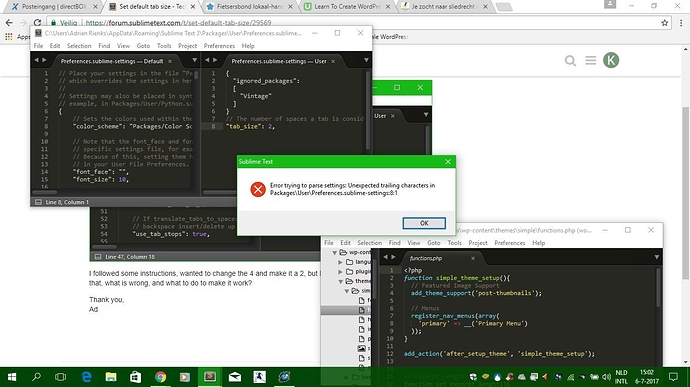
Task: Open the forum hamburger menu icon
Action: [x=591, y=60]
